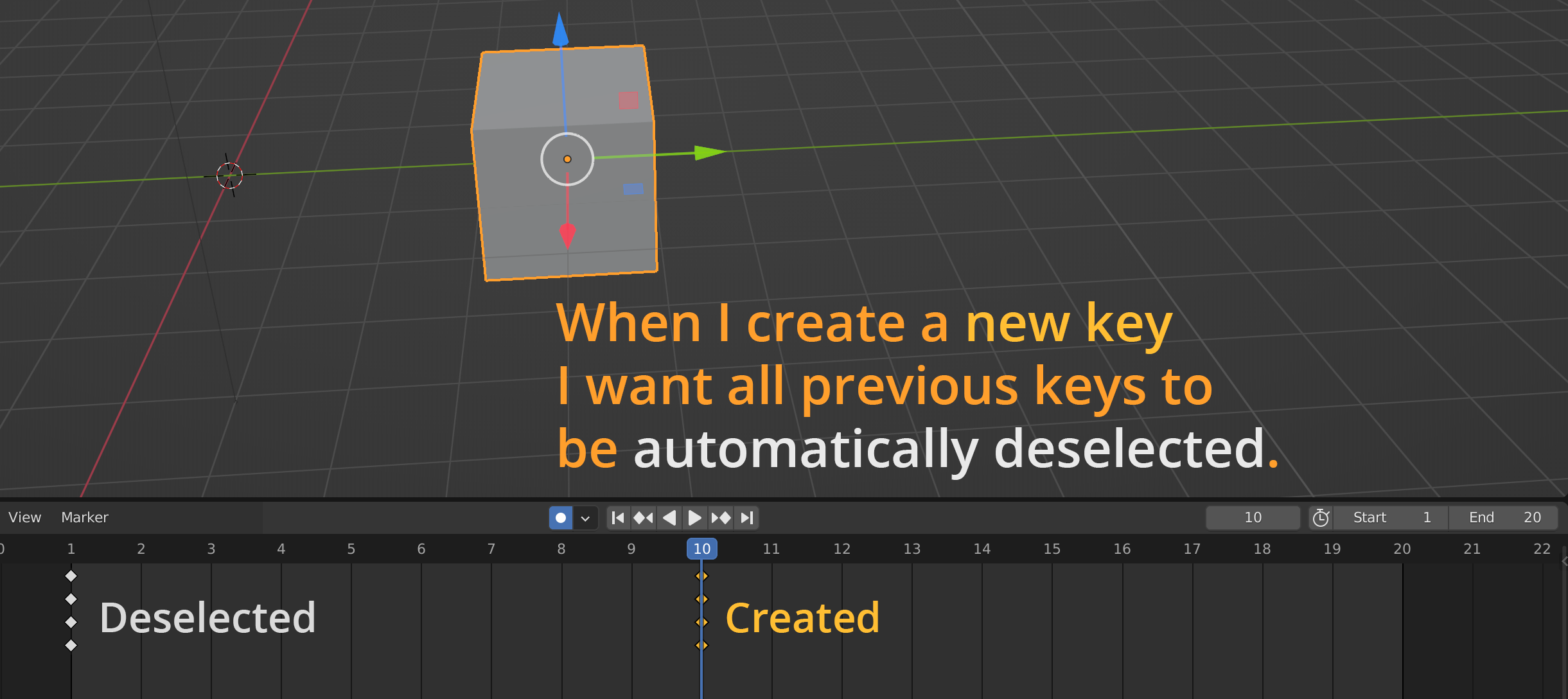Select the top keyframe diamond at frame 1

coord(71,576)
